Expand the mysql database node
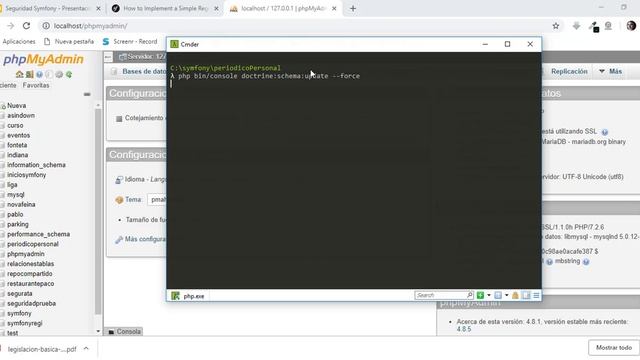The width and height of the screenshot is (640, 360). click(x=2, y=195)
